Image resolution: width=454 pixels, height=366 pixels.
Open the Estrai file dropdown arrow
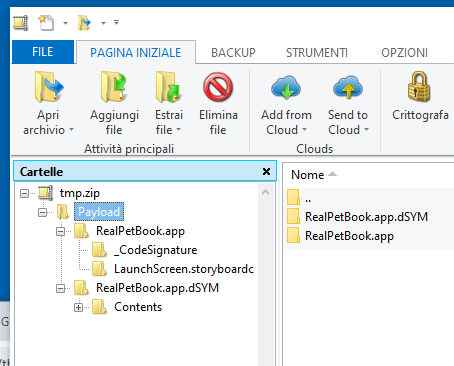tap(178, 129)
